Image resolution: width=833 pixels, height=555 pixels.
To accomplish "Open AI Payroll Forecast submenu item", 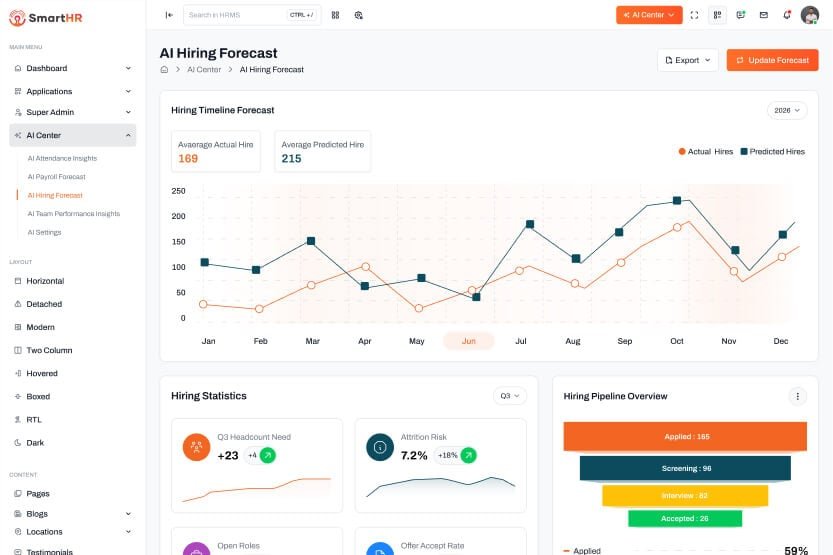I will [x=56, y=176].
